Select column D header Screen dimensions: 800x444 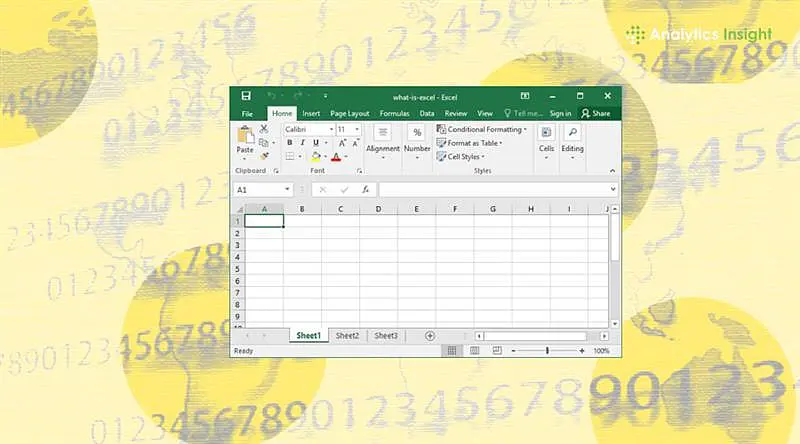[378, 209]
